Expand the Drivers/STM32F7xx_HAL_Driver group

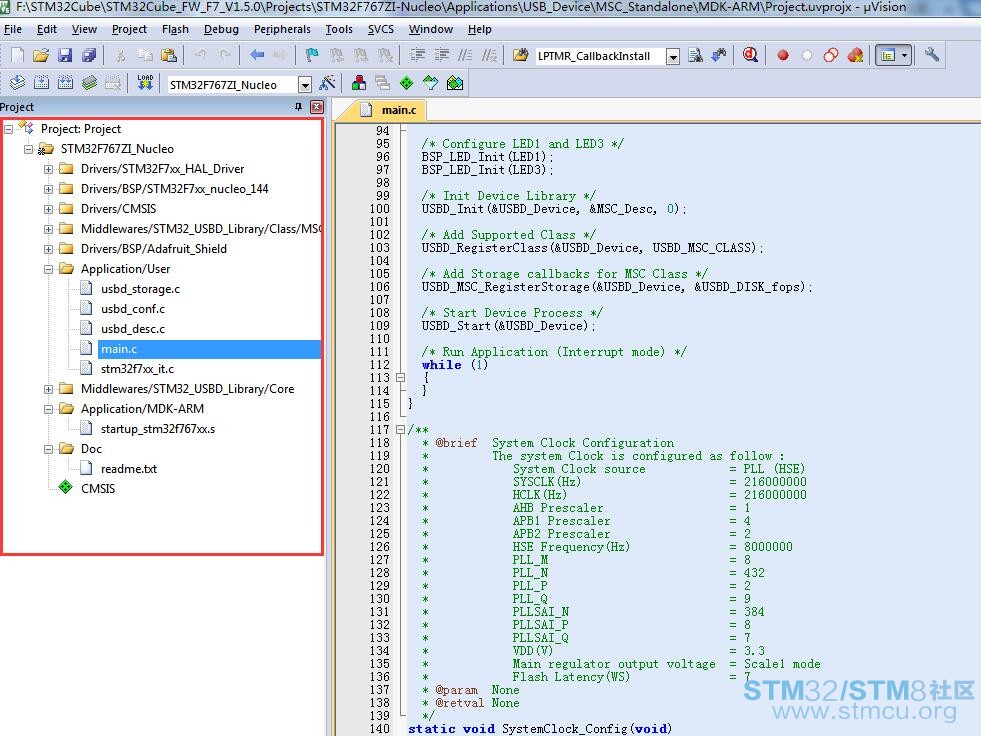48,169
